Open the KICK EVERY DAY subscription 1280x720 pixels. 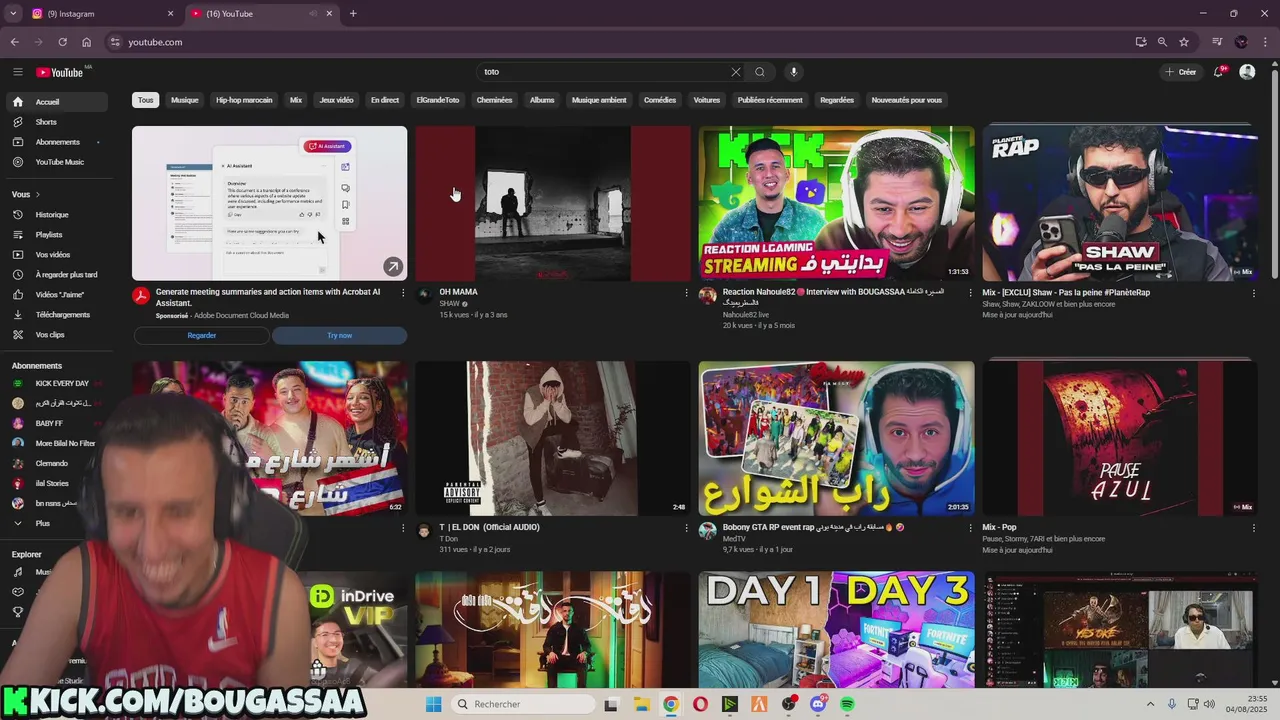click(56, 383)
